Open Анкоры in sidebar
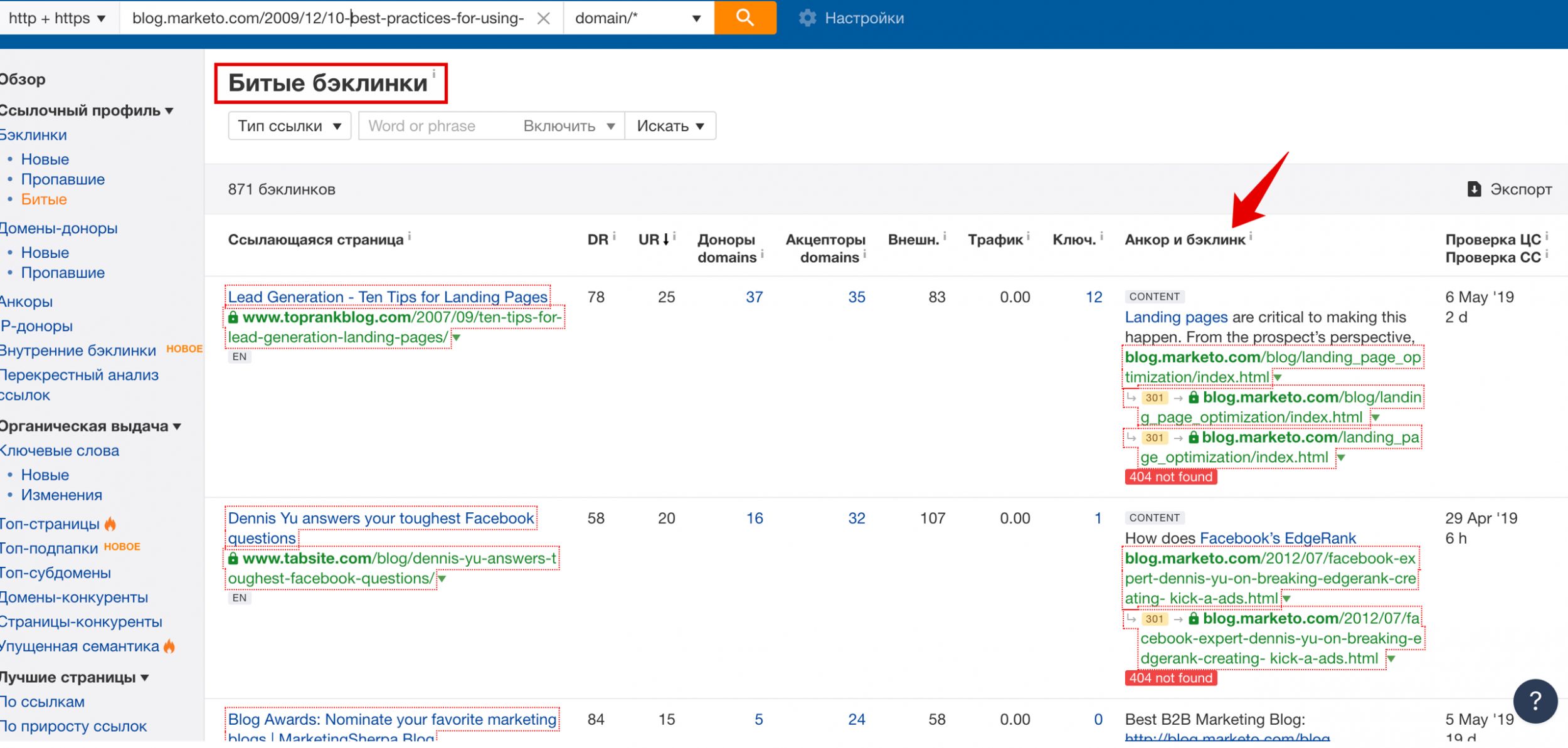This screenshot has width=1568, height=748. point(26,302)
